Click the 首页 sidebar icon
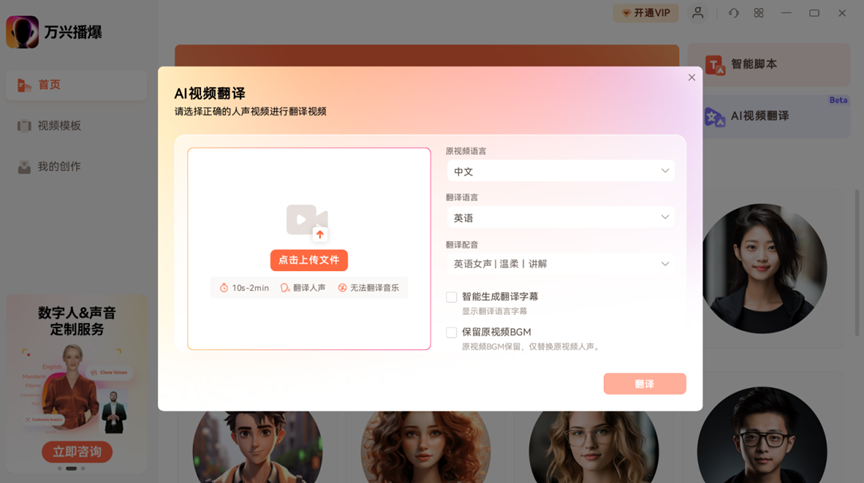The height and width of the screenshot is (483, 864). pos(24,85)
